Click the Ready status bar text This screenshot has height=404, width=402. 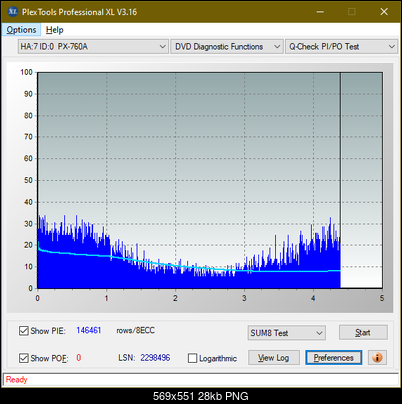(16, 379)
